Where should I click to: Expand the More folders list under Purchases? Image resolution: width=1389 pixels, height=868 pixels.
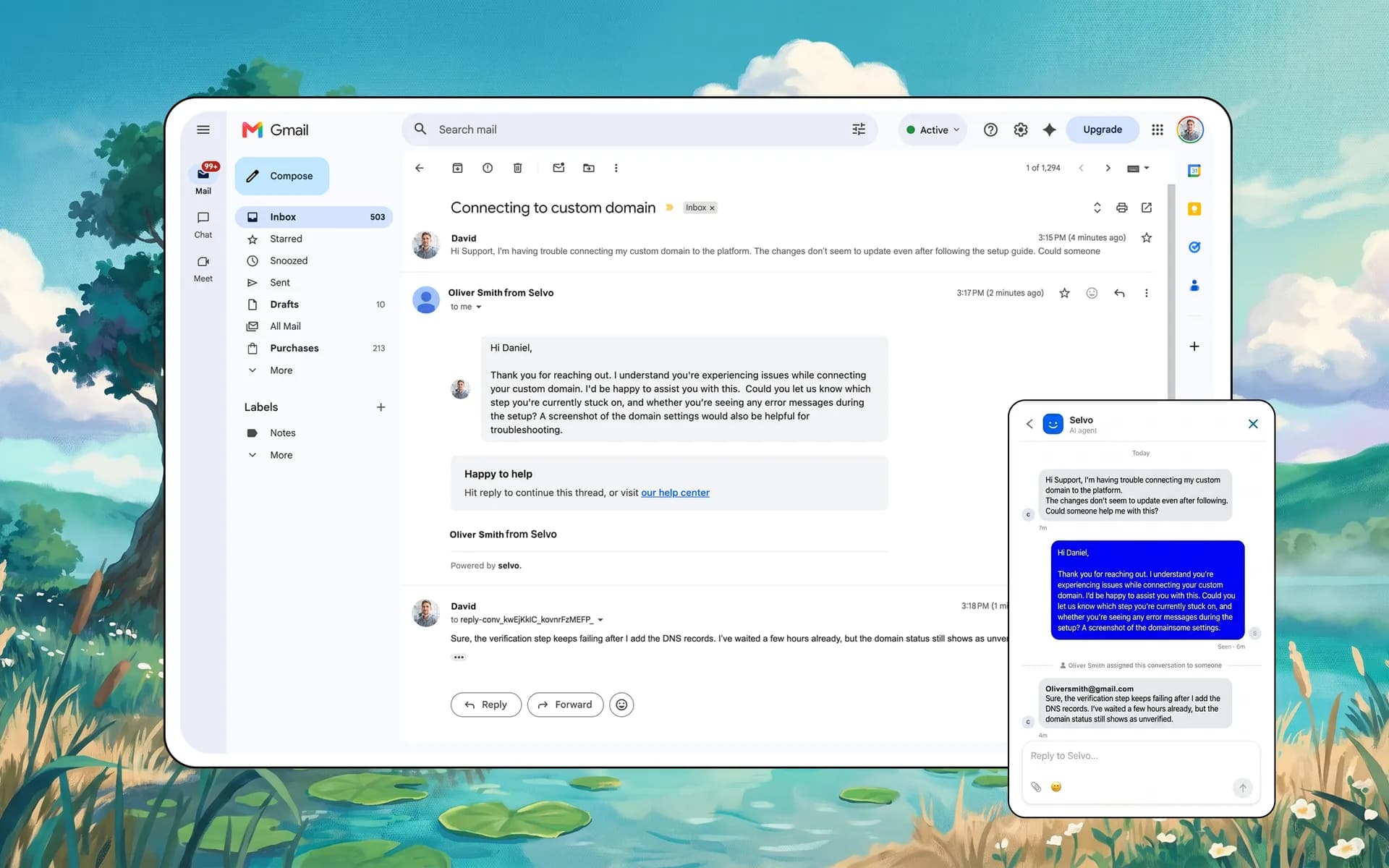click(281, 370)
